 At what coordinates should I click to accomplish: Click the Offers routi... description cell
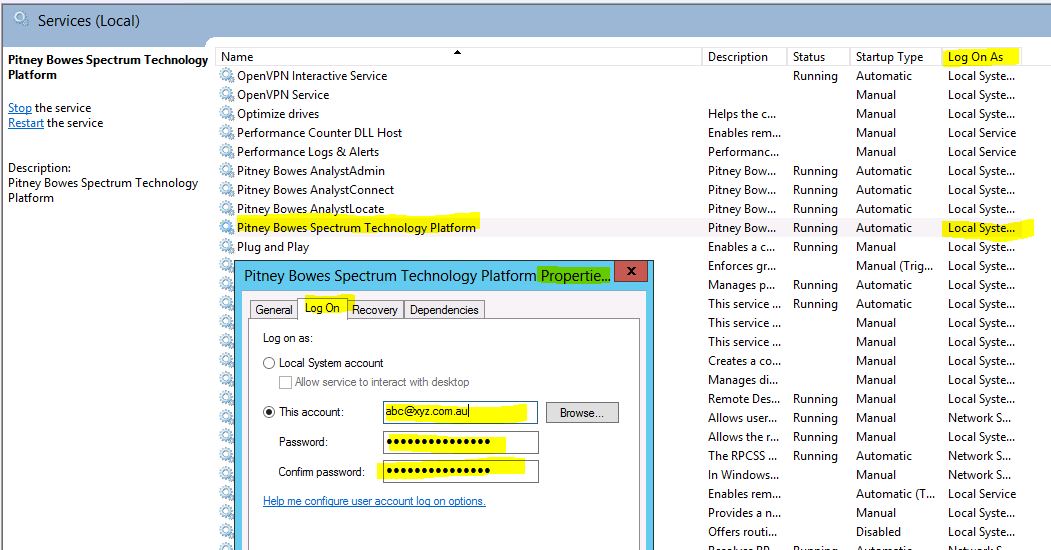[743, 532]
